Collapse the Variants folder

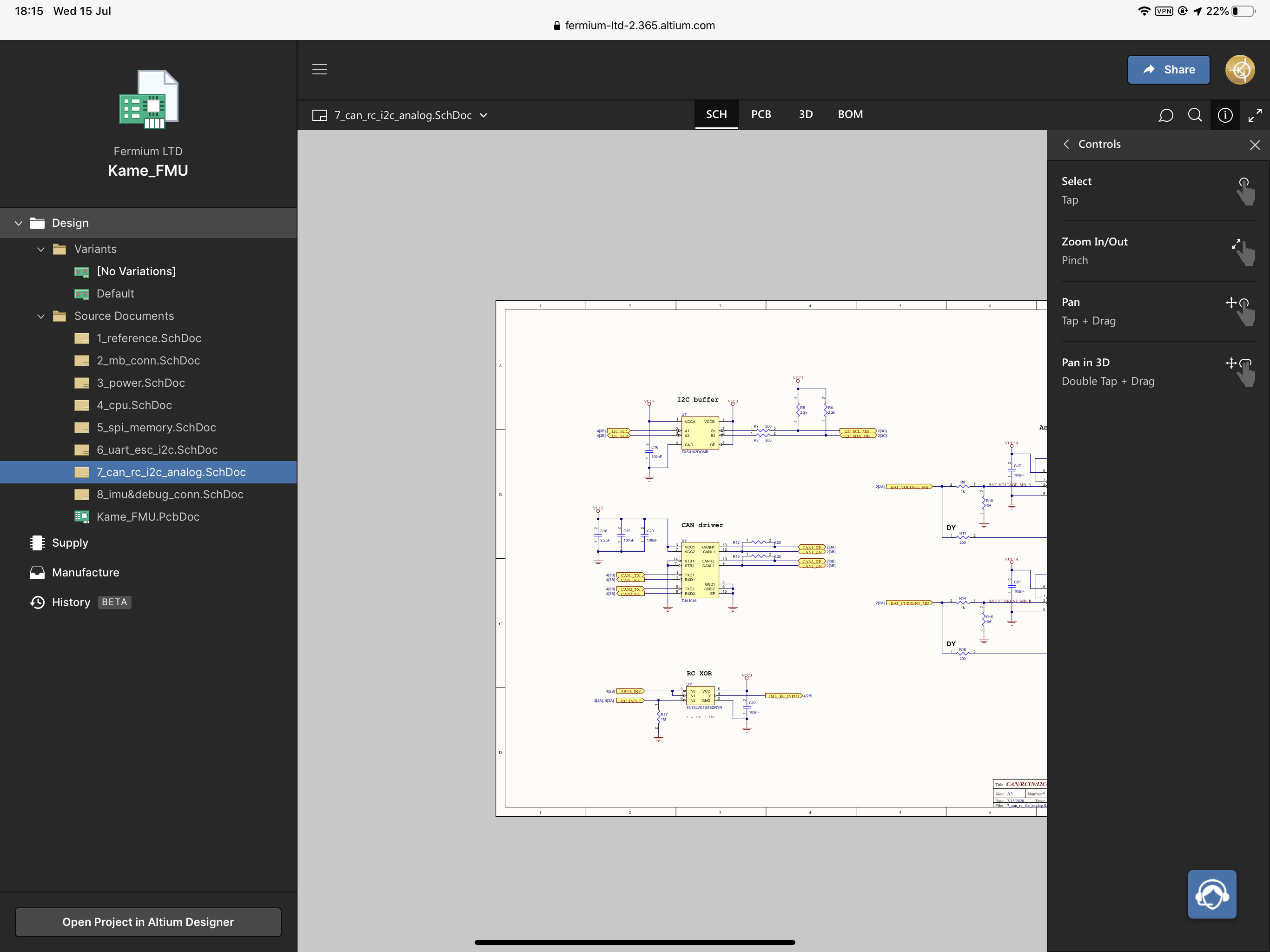tap(41, 249)
